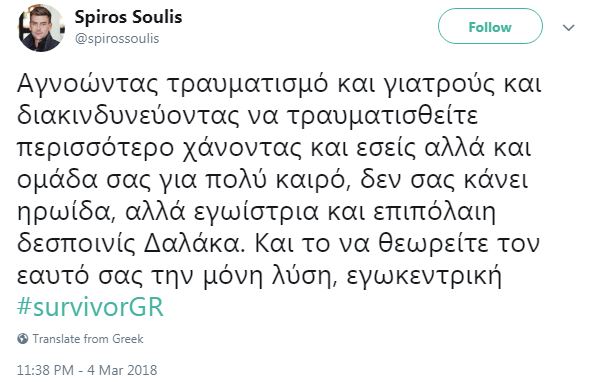Click the 4 Mar 2018 date

(122, 370)
